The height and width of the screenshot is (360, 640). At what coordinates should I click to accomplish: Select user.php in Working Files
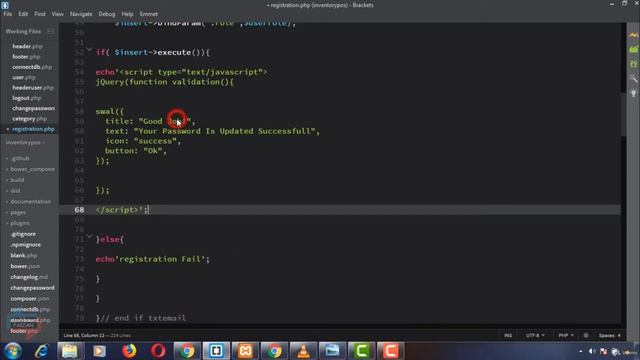(24, 78)
